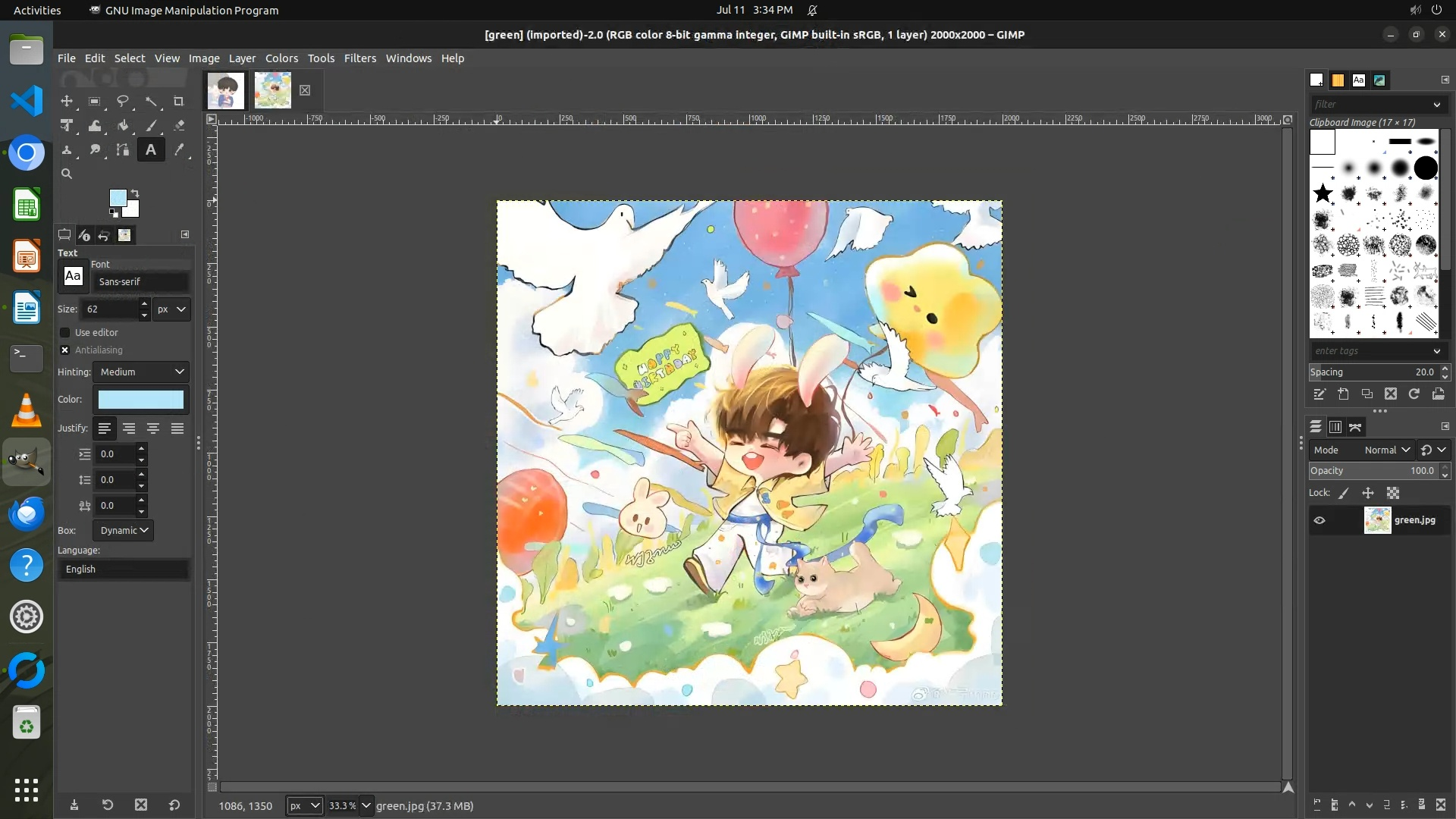Select the Paths tool
1456x819 pixels.
(x=123, y=150)
